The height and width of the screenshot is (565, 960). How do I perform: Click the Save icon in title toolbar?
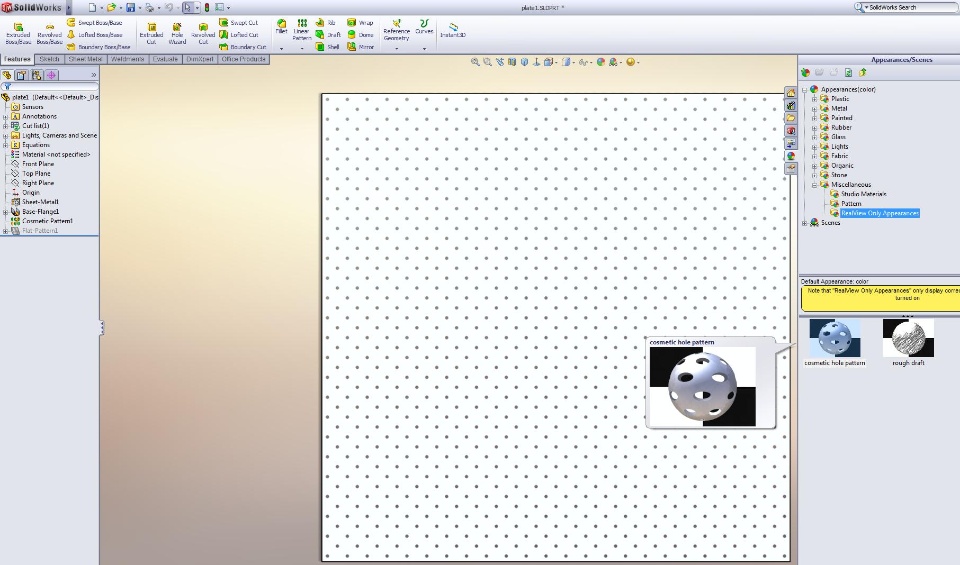coord(130,7)
